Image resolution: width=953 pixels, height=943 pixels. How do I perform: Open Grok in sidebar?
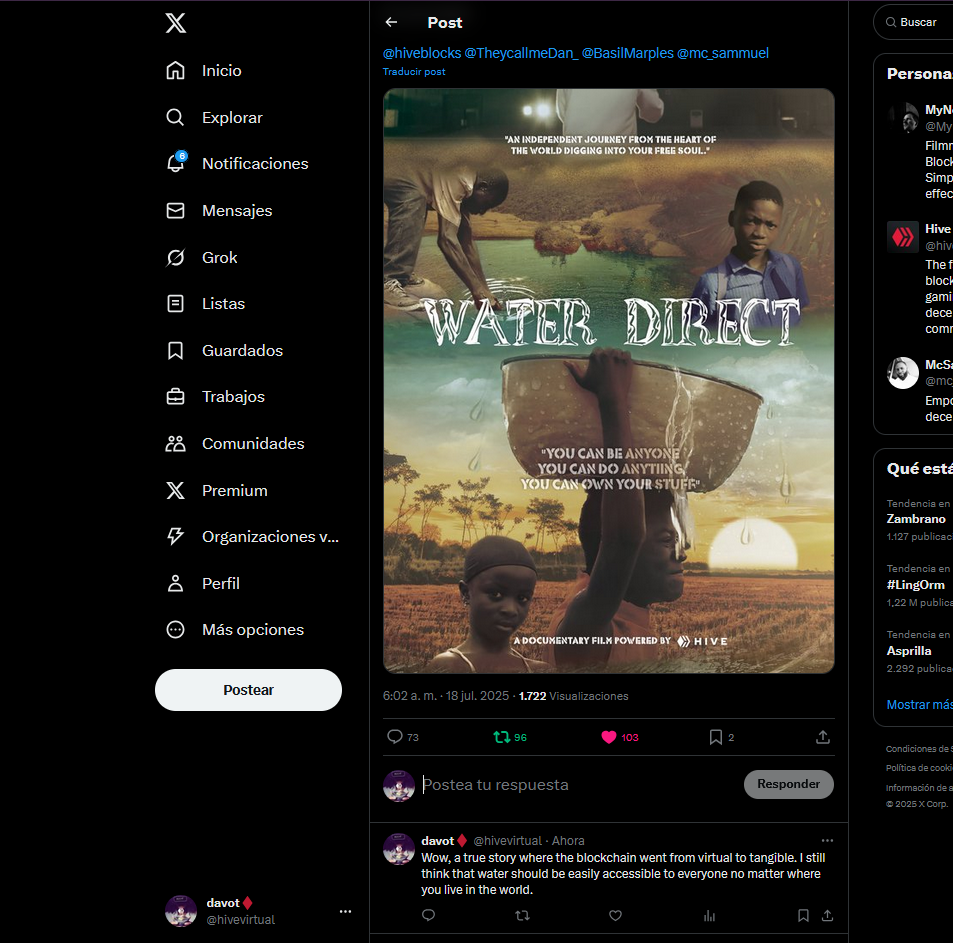click(202, 258)
